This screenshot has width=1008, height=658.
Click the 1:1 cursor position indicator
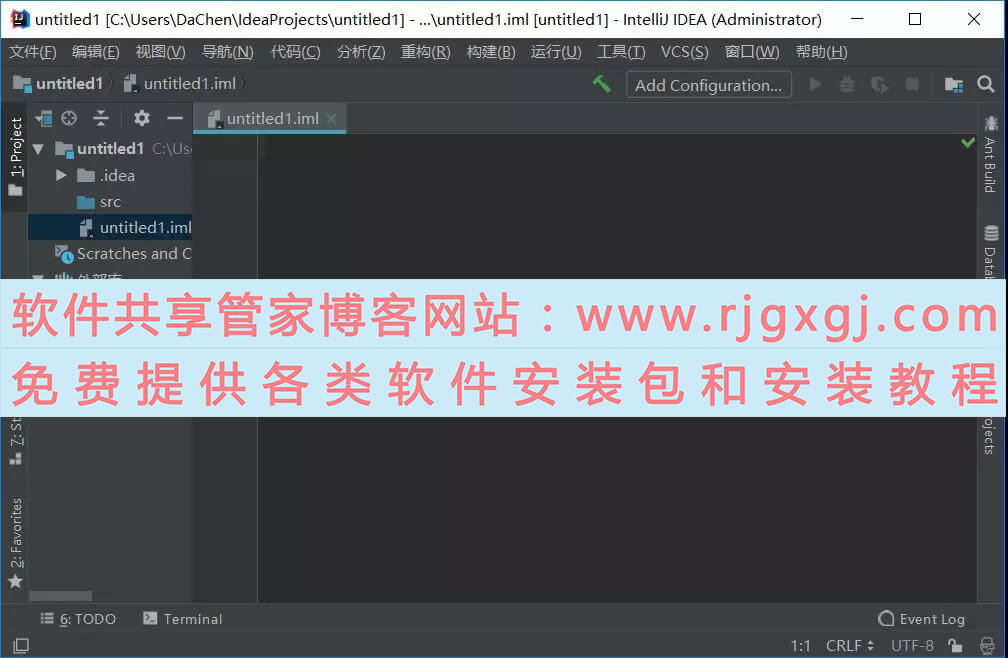[800, 645]
